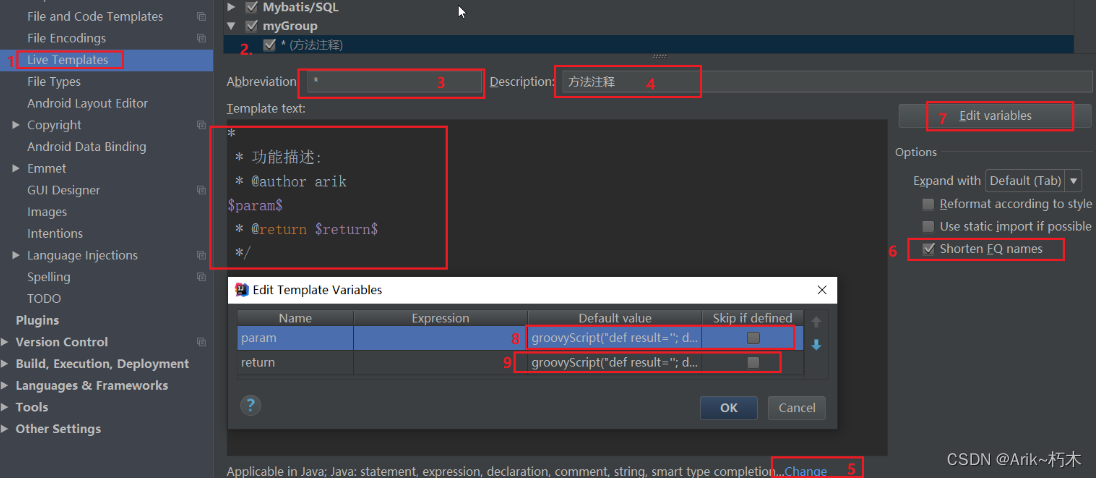Open Intentions settings
The height and width of the screenshot is (478, 1098).
(x=55, y=233)
